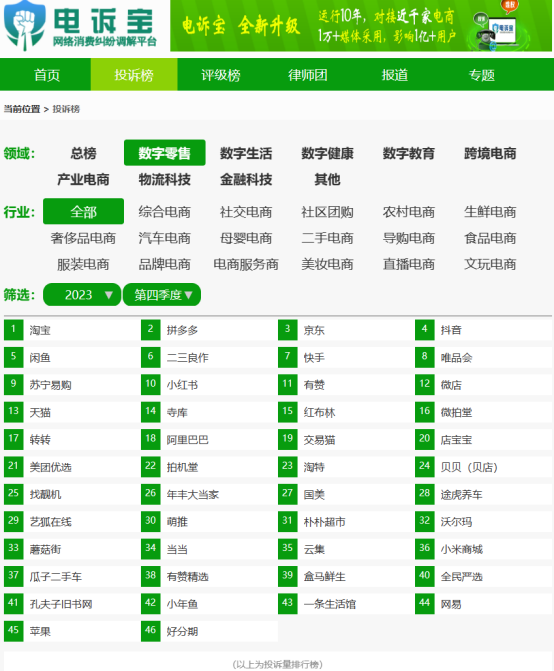Filter by 二手电商 industry
This screenshot has width=554, height=671.
coord(327,238)
